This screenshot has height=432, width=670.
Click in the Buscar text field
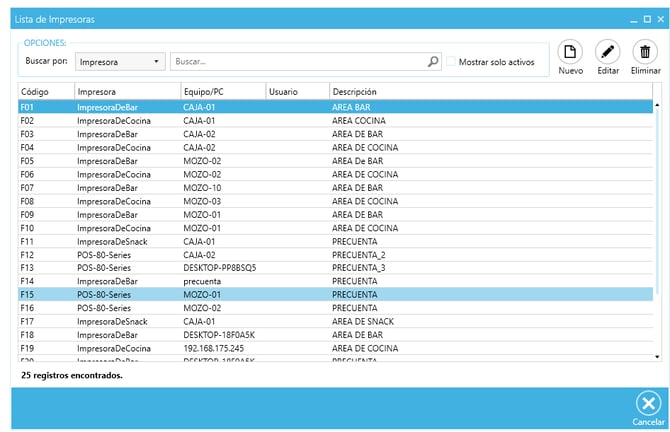point(300,62)
